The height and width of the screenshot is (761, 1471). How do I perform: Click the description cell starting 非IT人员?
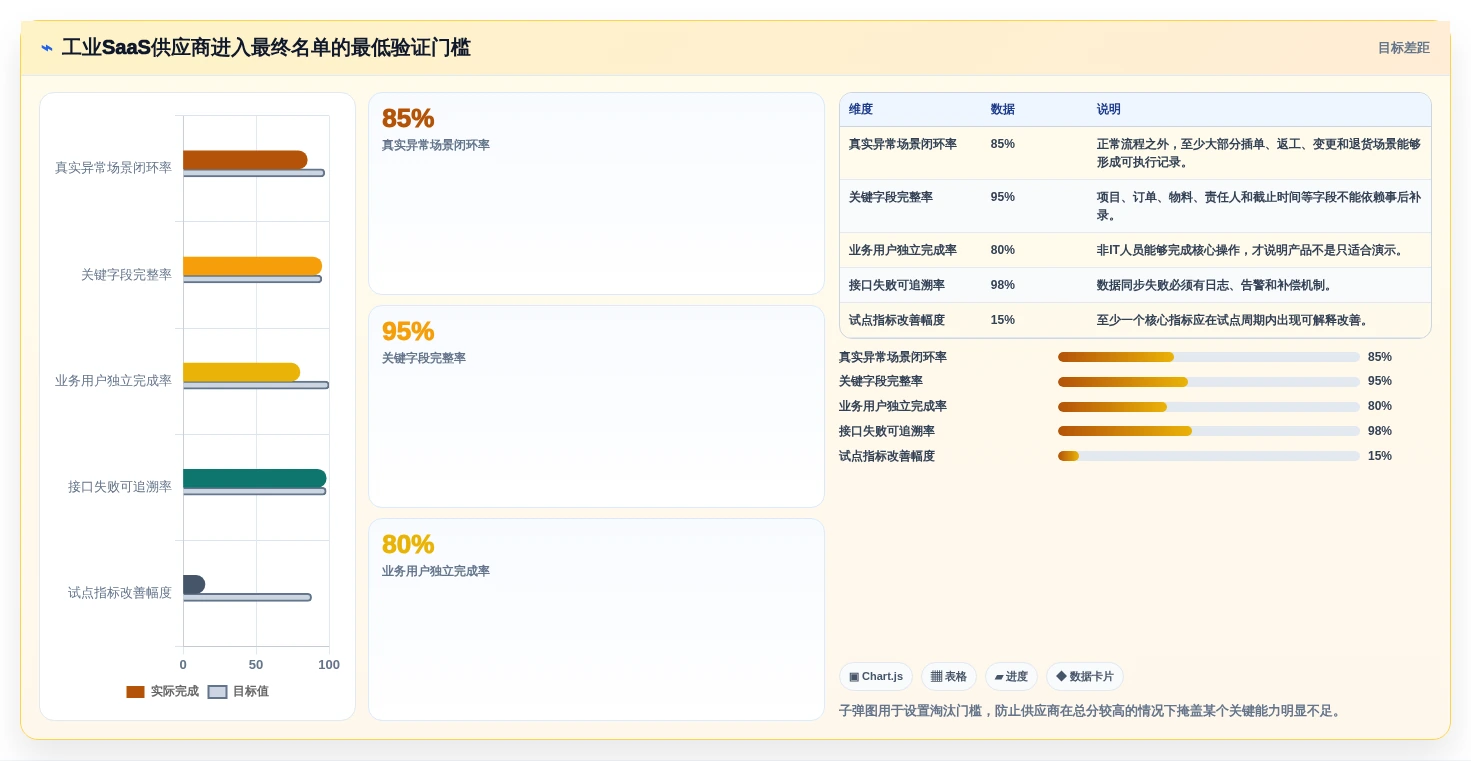click(1251, 250)
